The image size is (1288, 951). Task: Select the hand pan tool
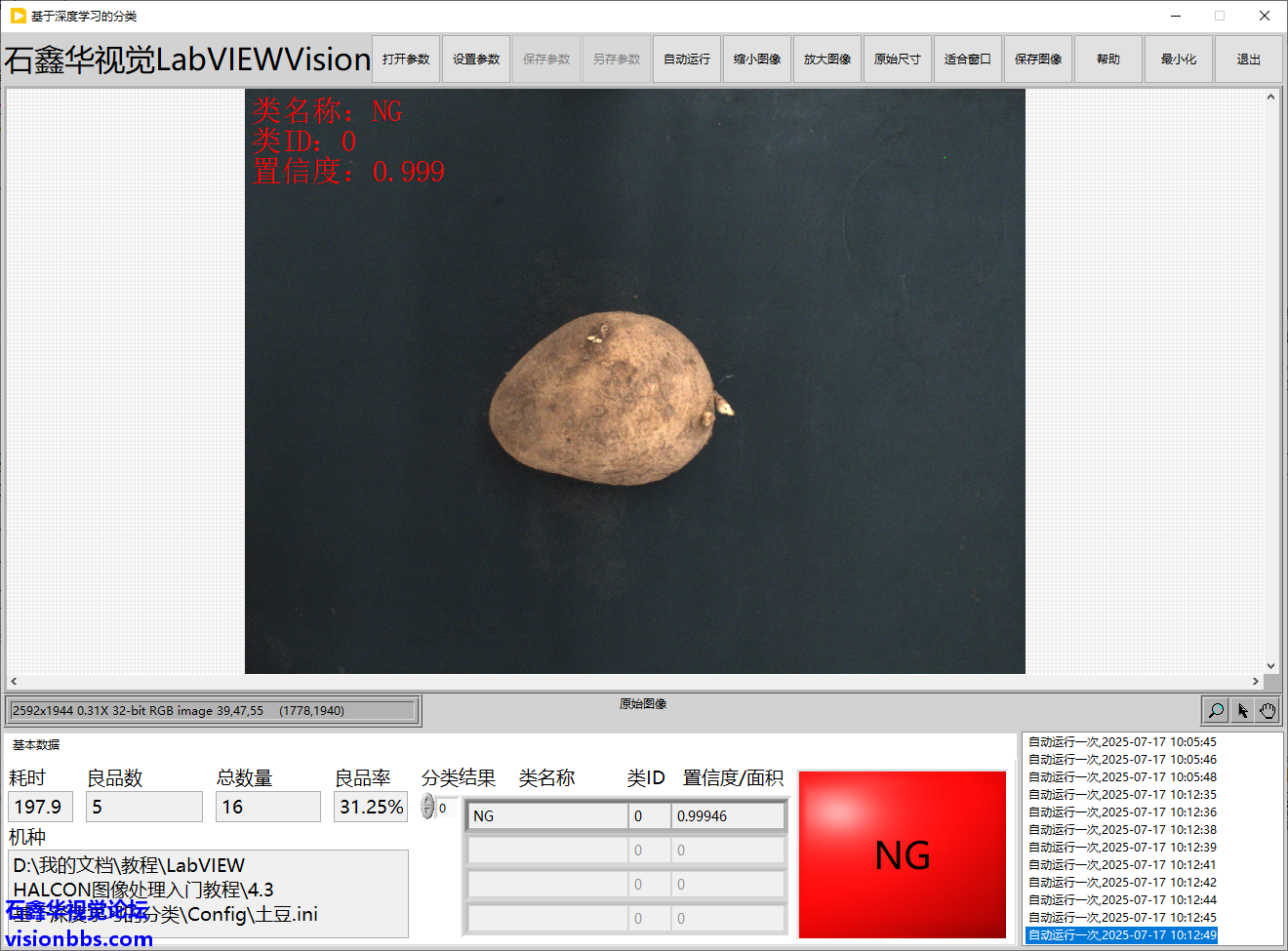(1268, 711)
